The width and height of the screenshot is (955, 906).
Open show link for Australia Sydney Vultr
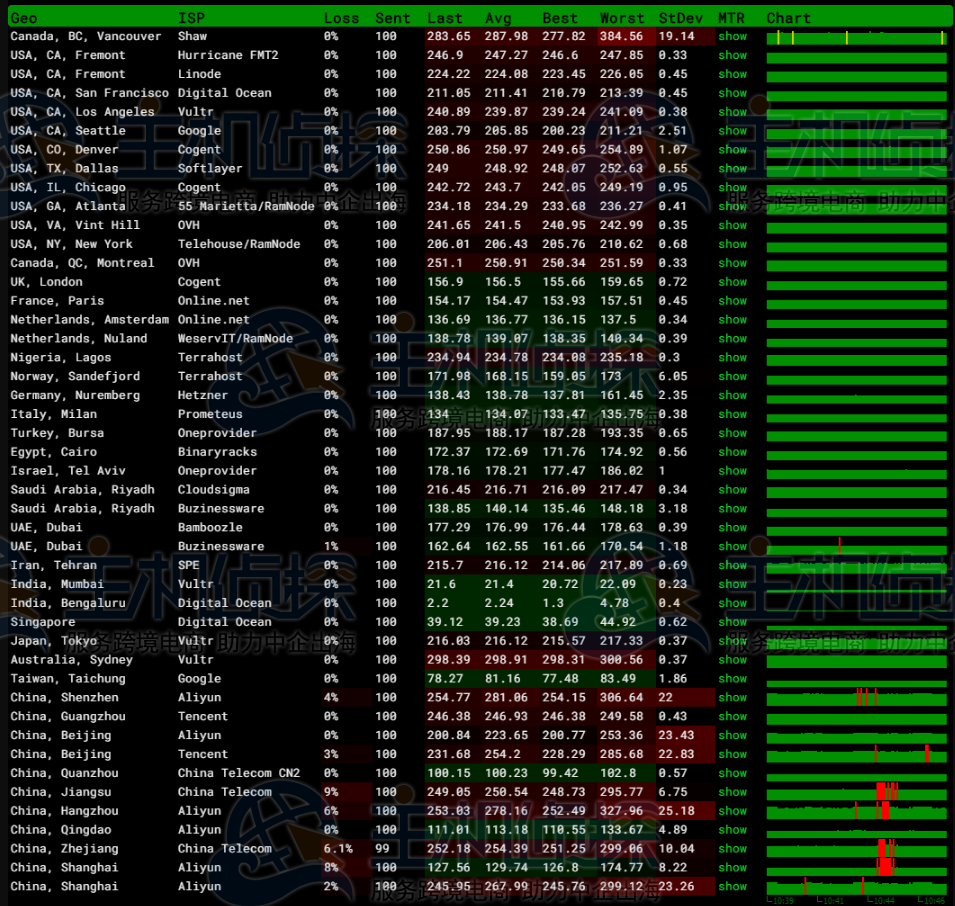tap(732, 660)
